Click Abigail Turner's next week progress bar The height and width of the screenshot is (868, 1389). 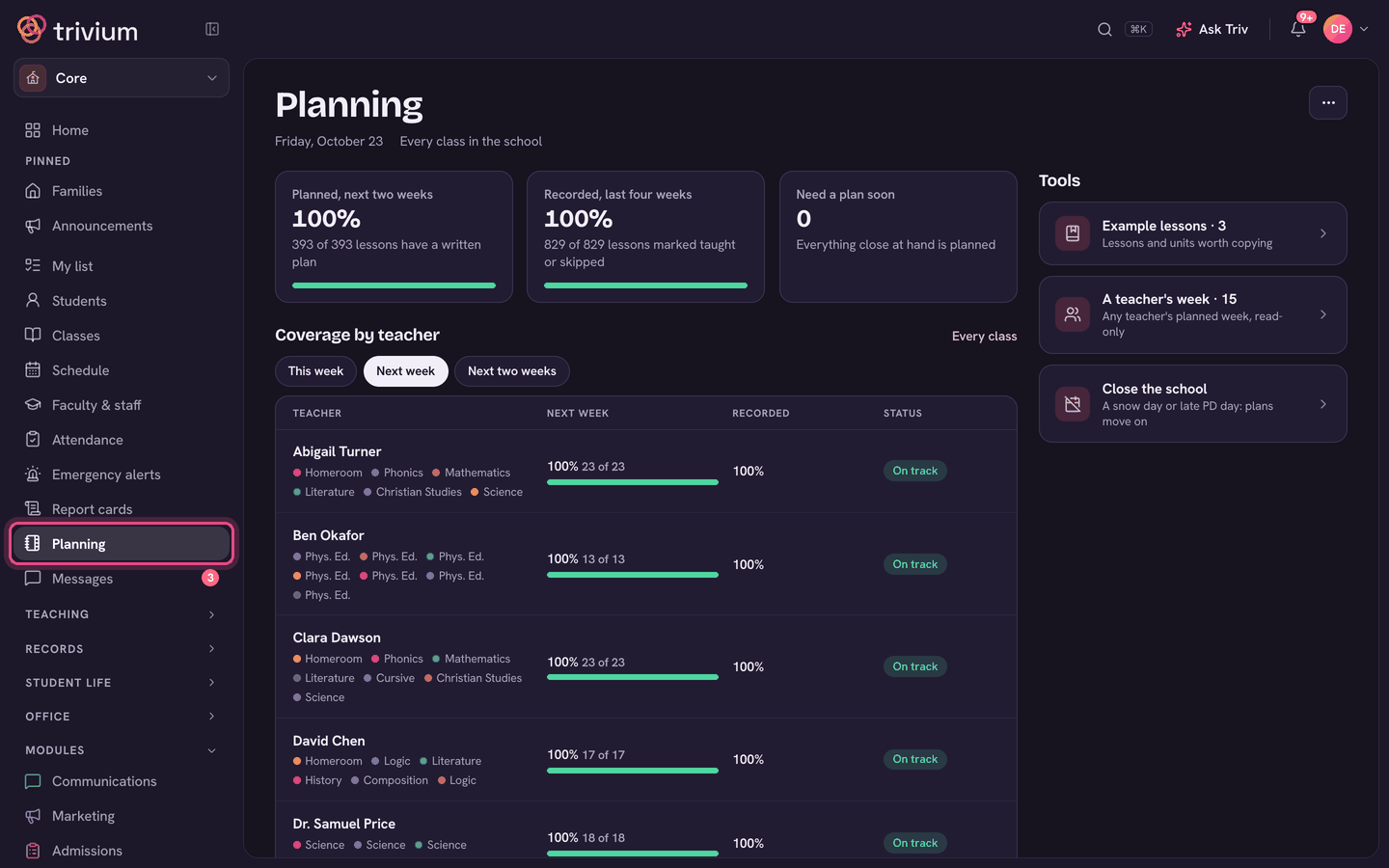pos(633,482)
